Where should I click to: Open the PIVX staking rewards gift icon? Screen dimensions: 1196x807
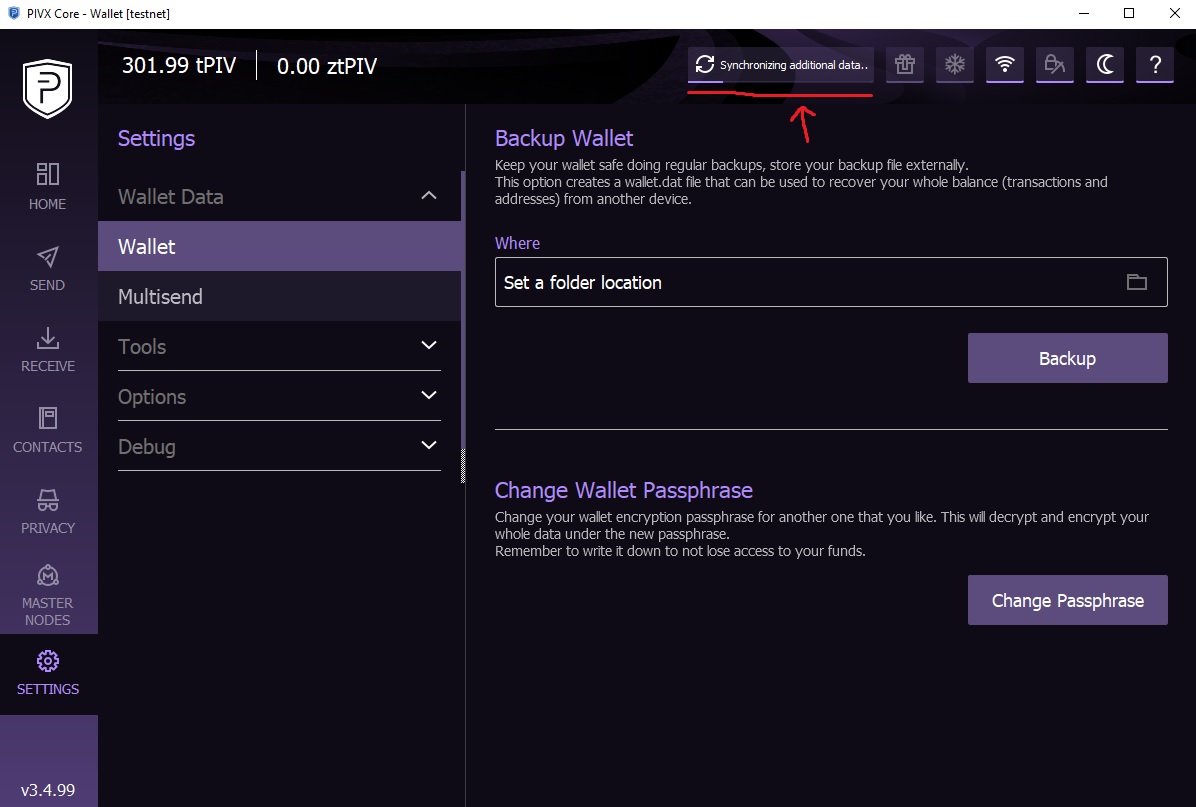click(904, 65)
